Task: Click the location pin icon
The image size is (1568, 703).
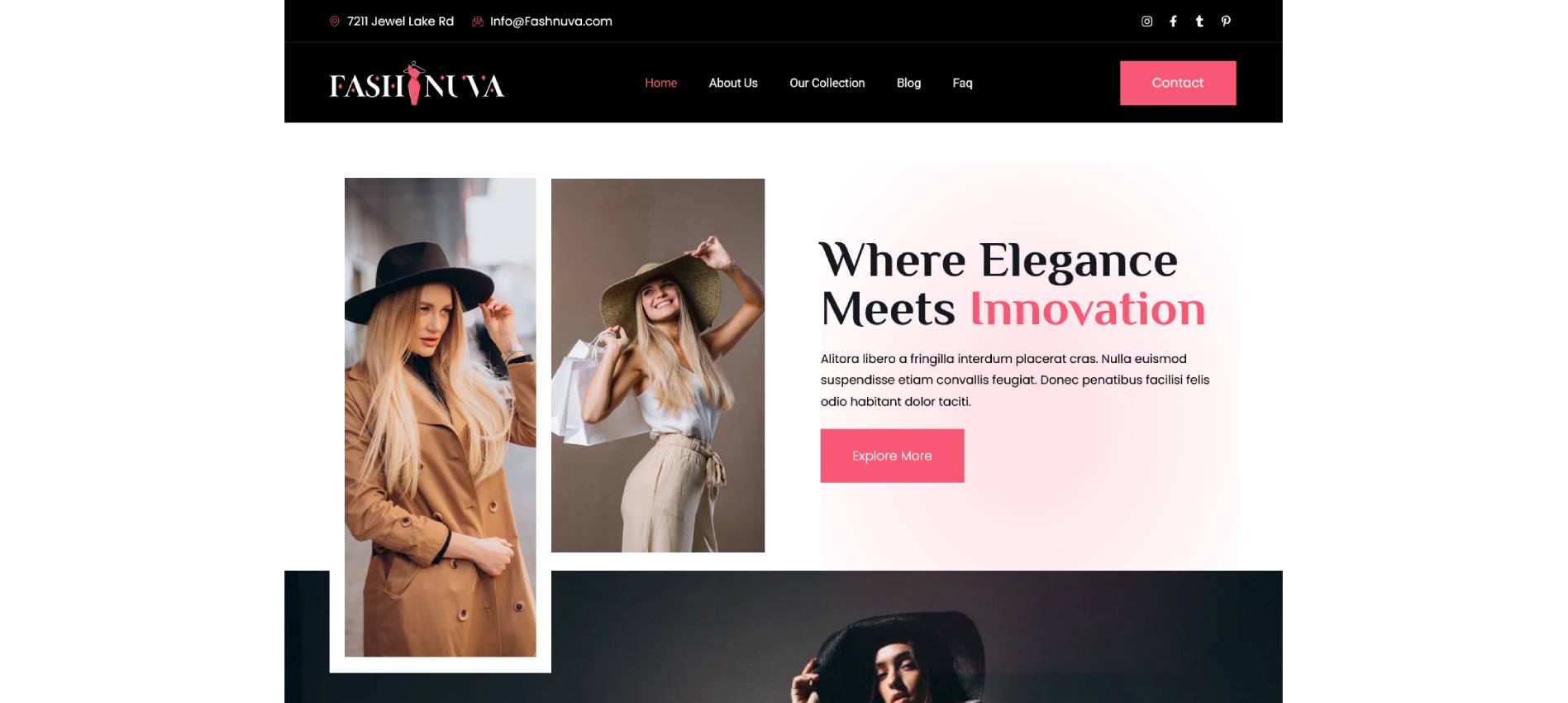Action: (x=335, y=22)
